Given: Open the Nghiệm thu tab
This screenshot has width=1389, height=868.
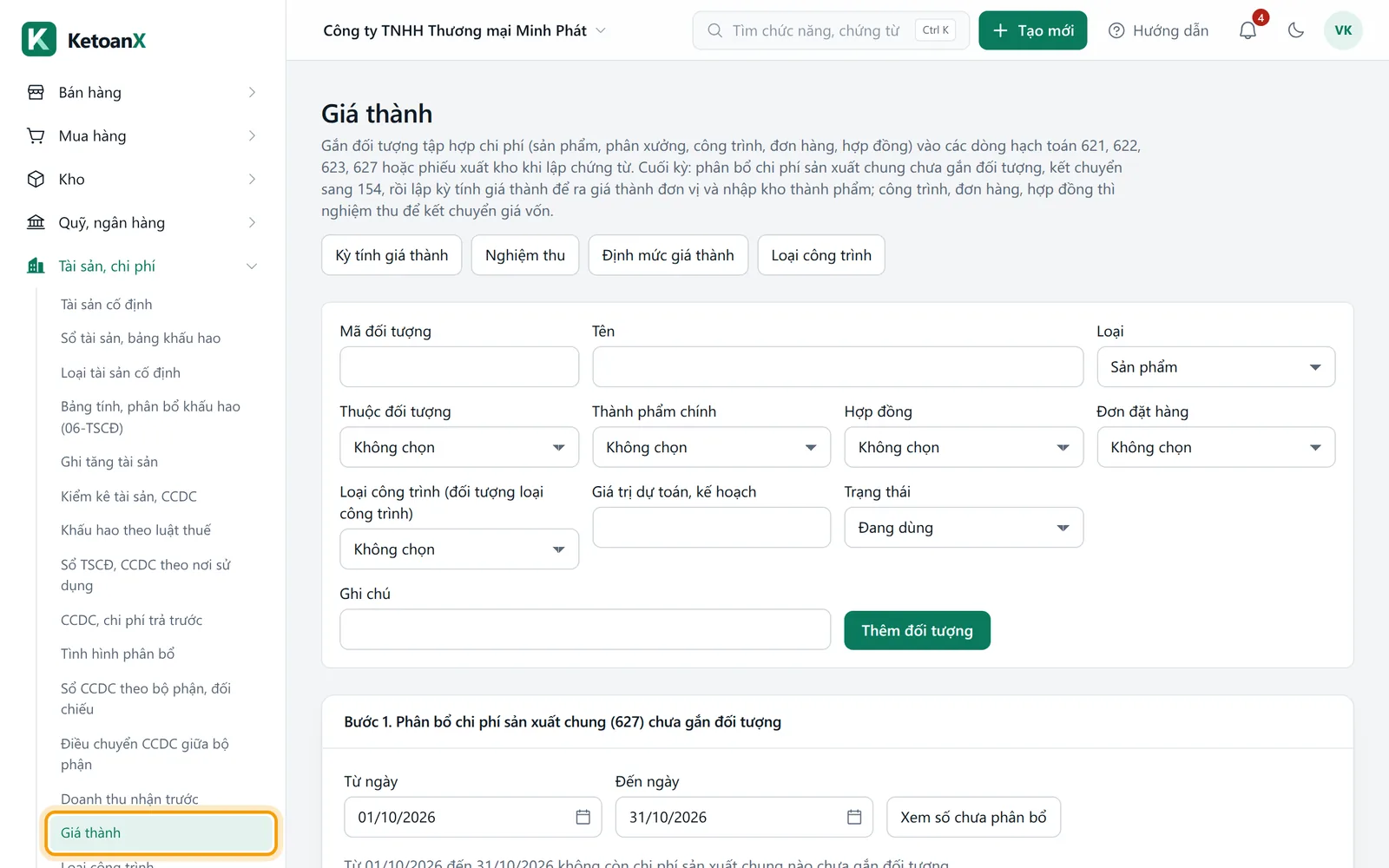Looking at the screenshot, I should point(525,255).
